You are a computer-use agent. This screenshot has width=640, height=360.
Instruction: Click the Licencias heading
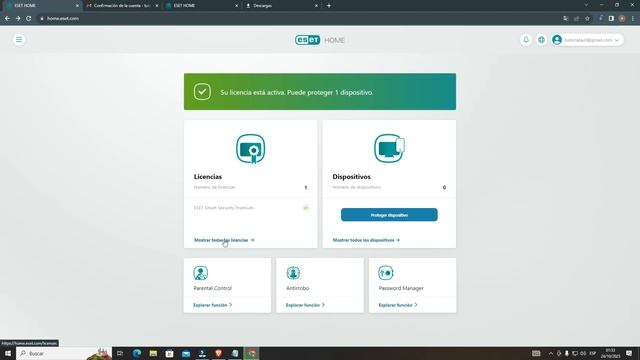208,177
